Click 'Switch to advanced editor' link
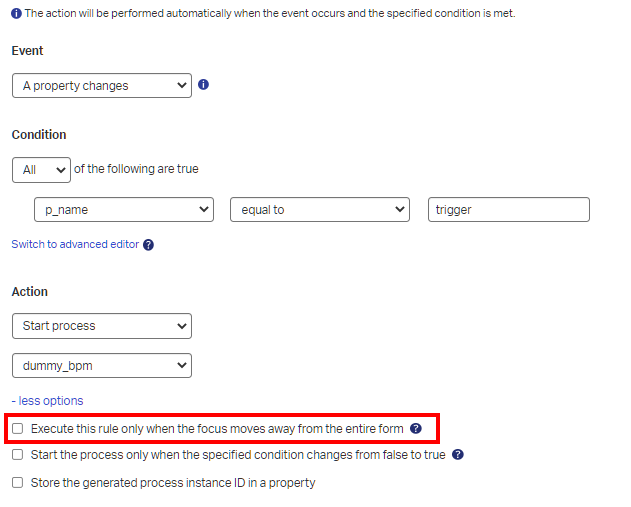631x507 pixels. (76, 244)
